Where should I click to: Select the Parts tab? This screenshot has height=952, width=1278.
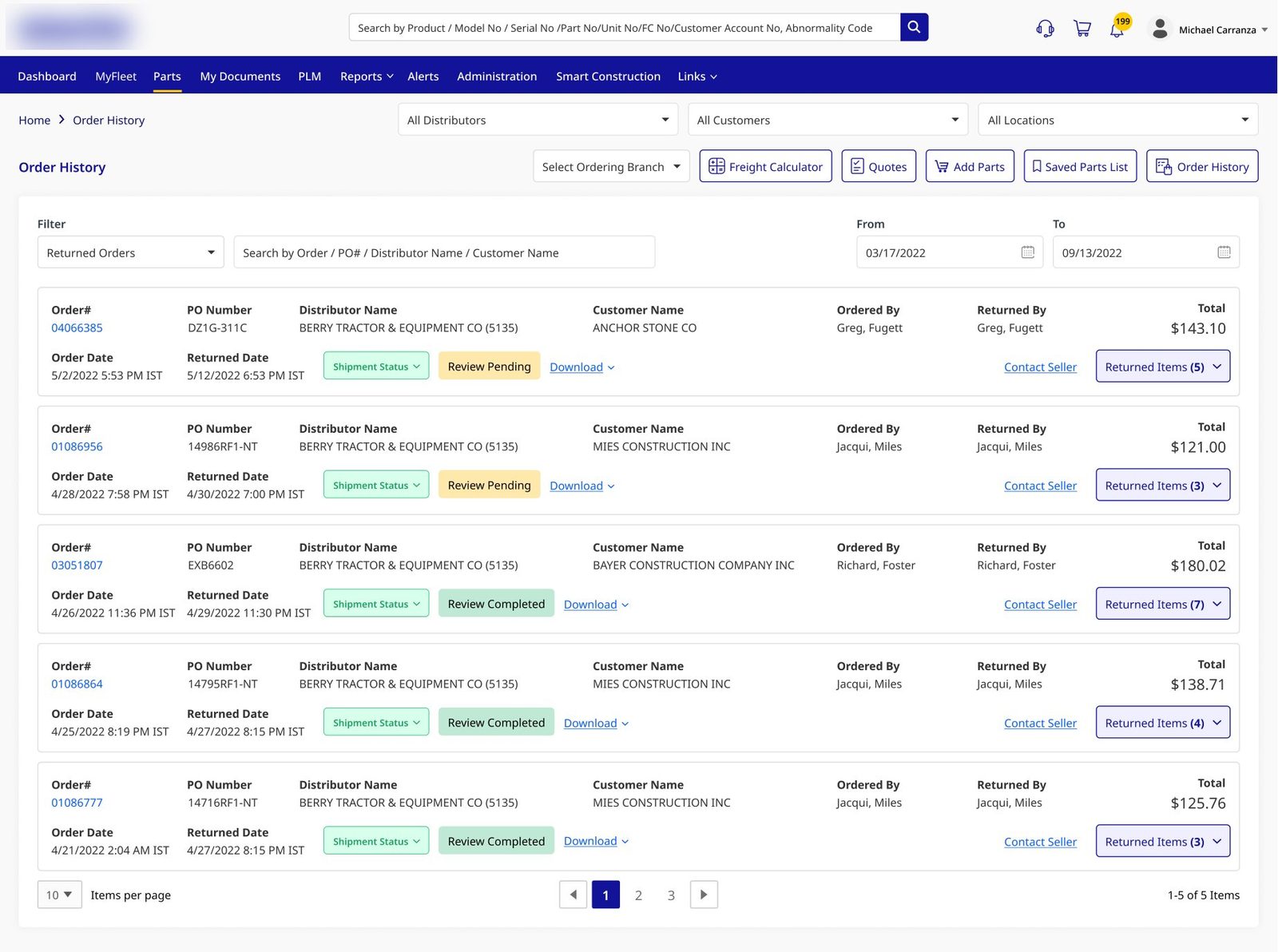point(167,76)
